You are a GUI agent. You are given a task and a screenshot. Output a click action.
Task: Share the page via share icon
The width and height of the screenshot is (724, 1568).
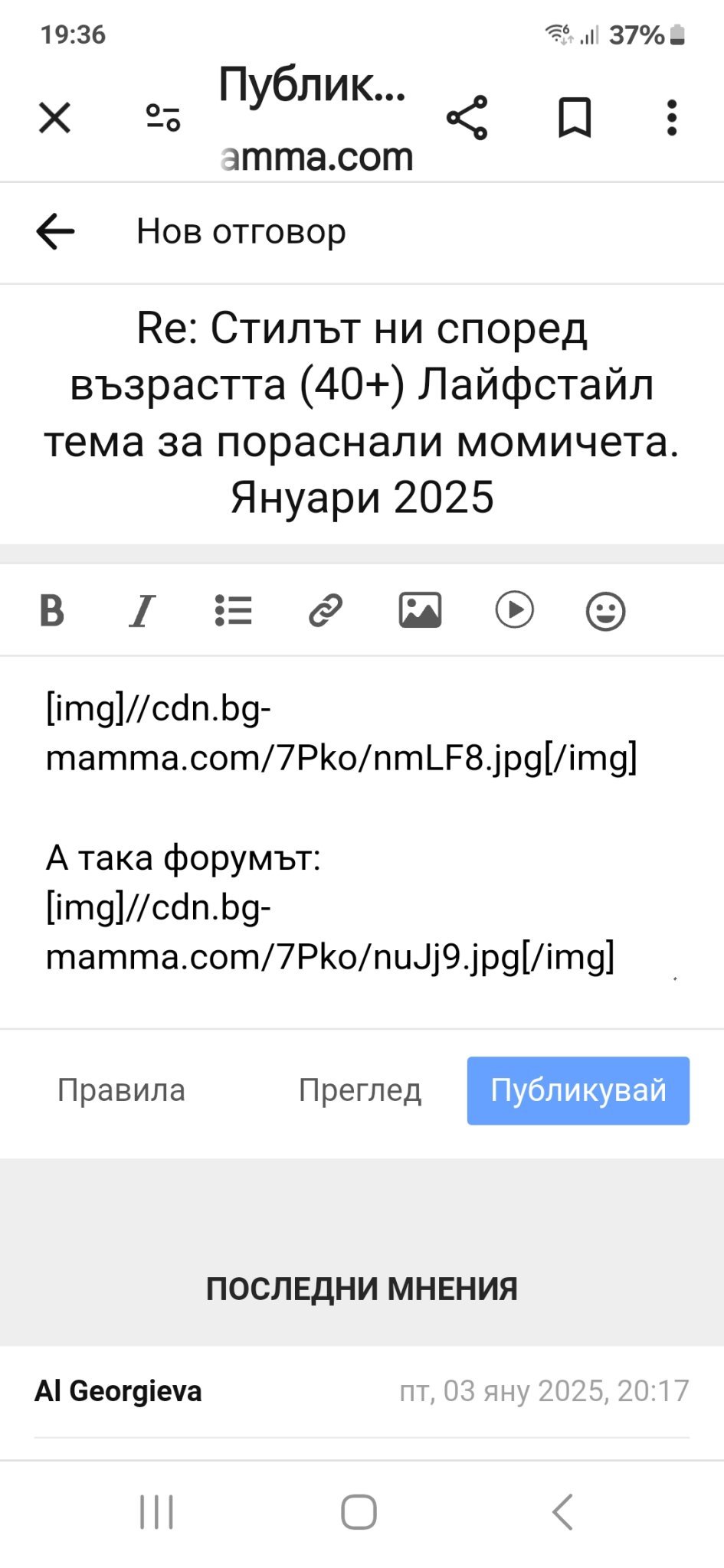467,118
